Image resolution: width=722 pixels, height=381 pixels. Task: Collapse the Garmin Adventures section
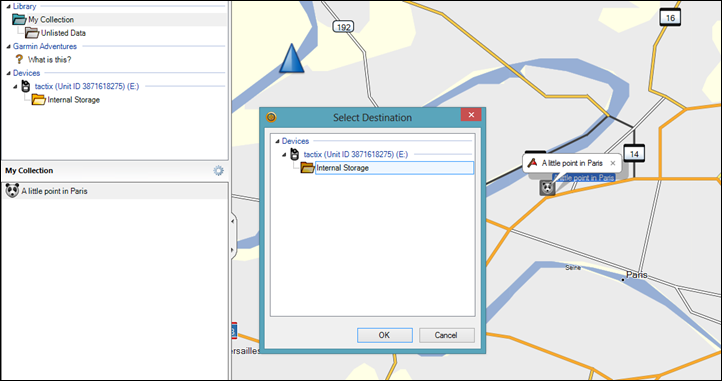pyautogui.click(x=9, y=46)
